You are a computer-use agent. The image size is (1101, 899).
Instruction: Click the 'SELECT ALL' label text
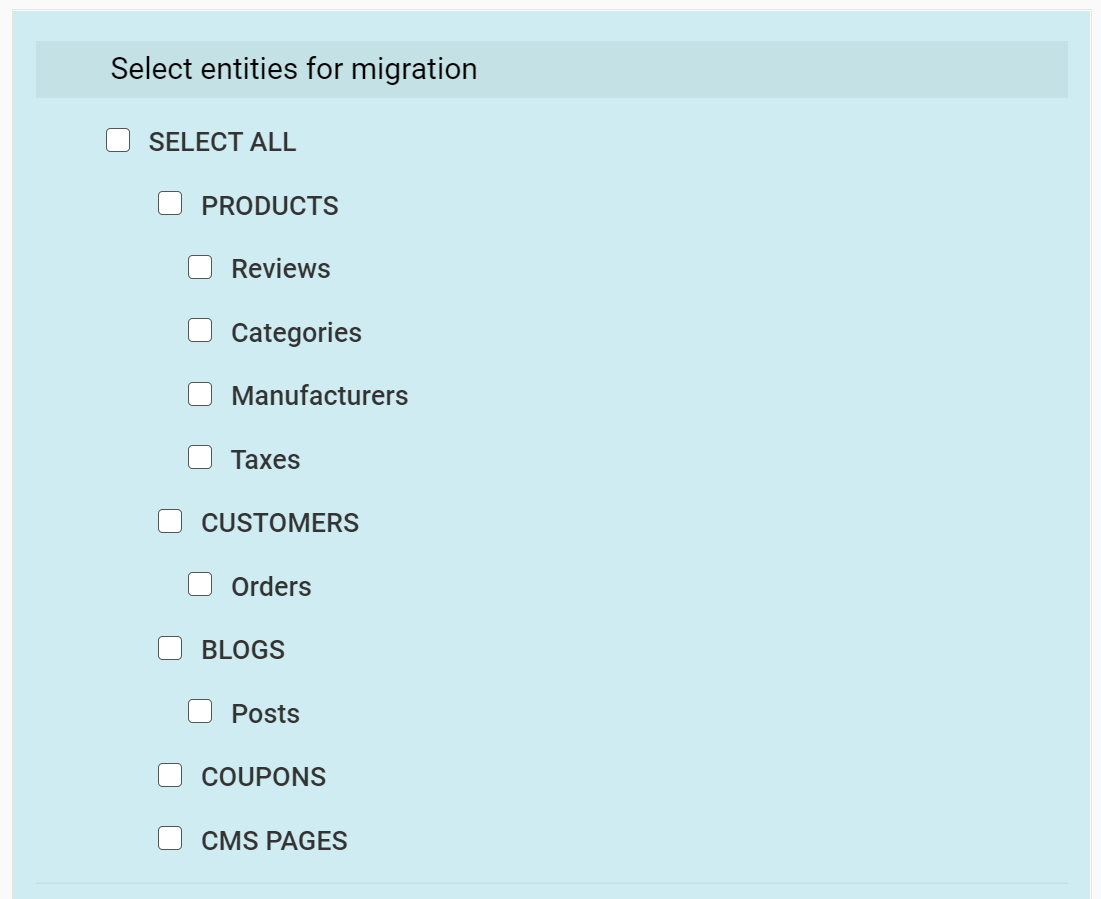tap(222, 142)
